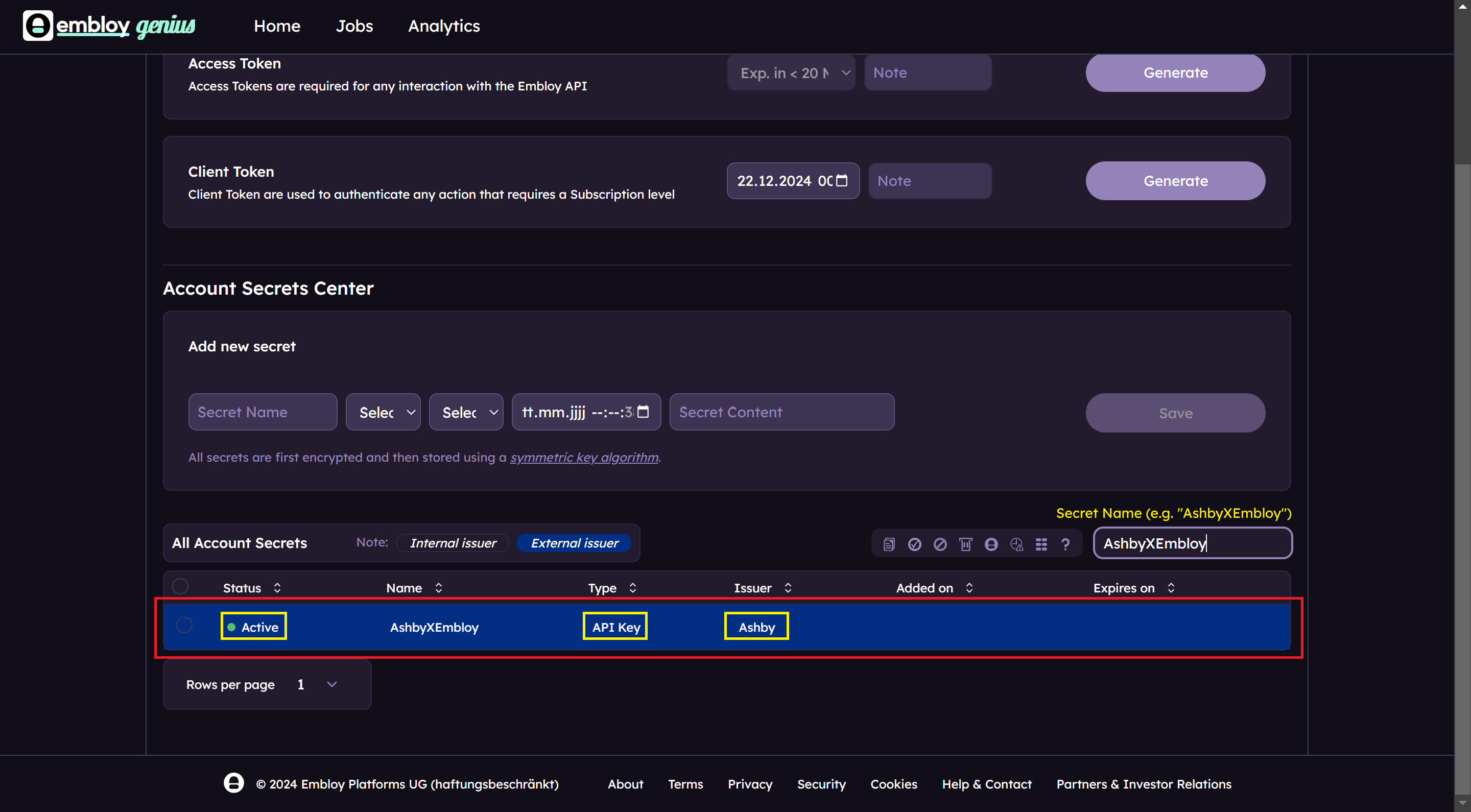
Task: Open the symmetric key algorithm link
Action: pyautogui.click(x=584, y=458)
